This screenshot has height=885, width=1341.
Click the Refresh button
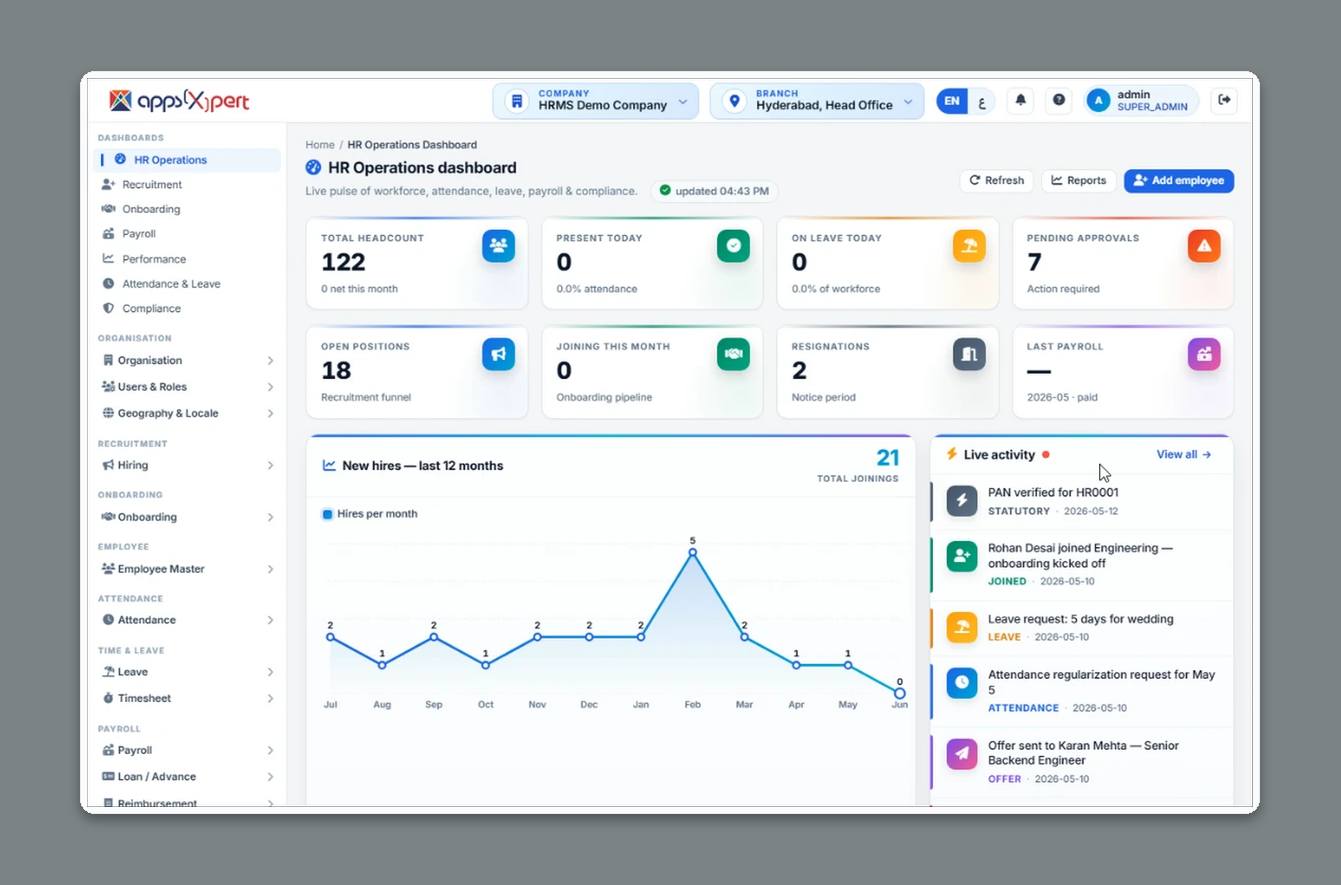pyautogui.click(x=997, y=181)
